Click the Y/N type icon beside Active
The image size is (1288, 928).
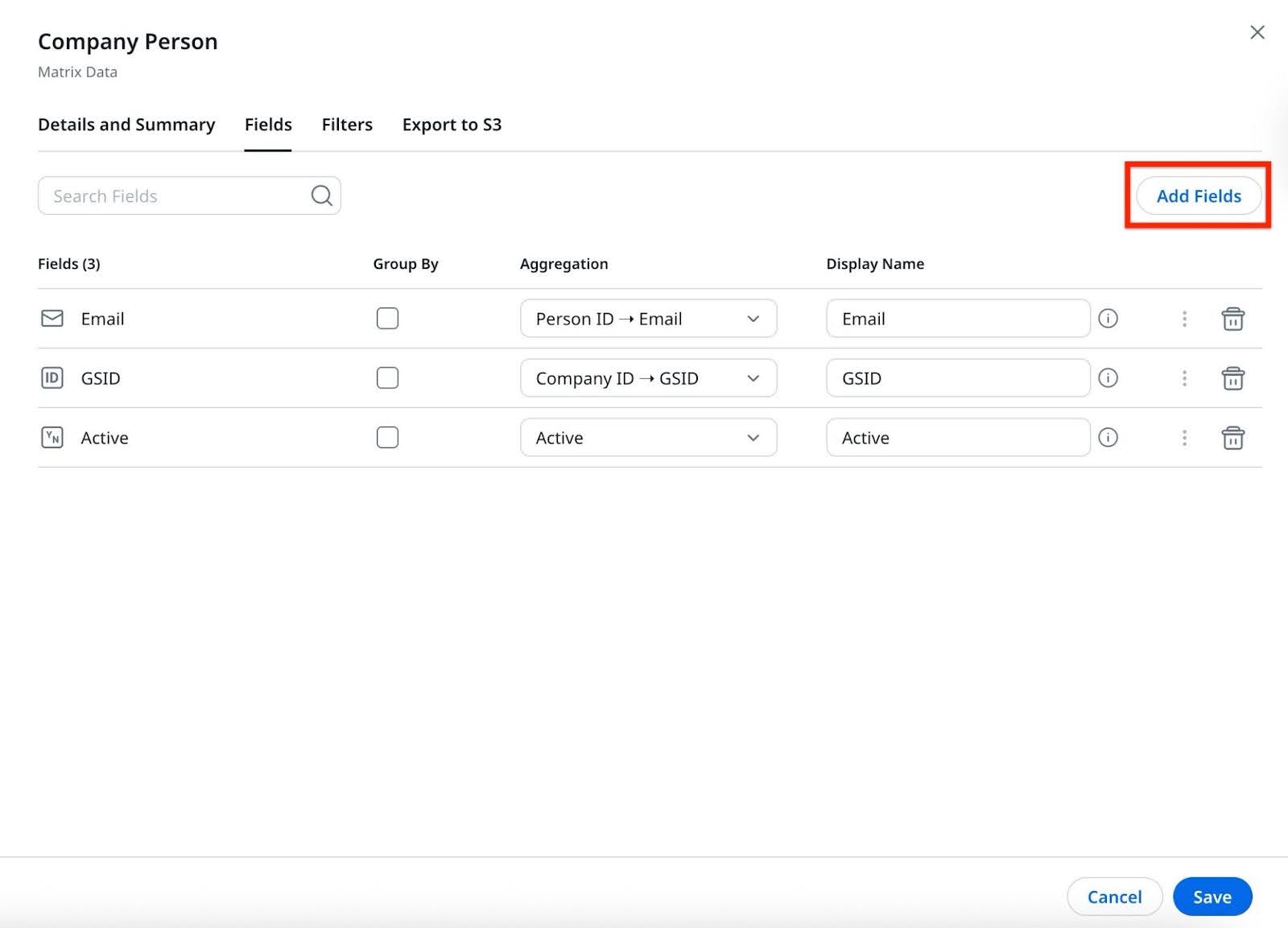click(52, 437)
